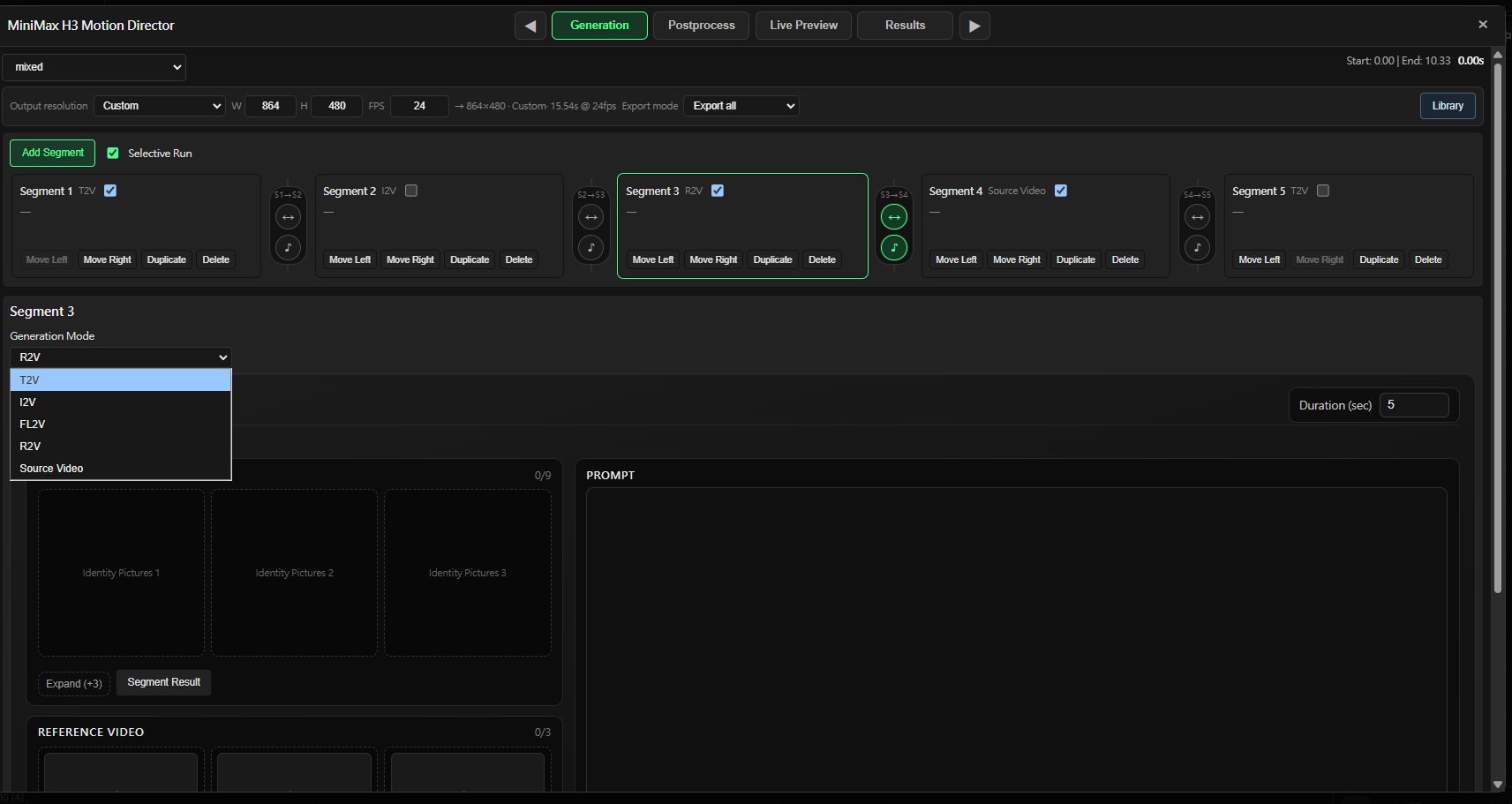This screenshot has width=1512, height=804.
Task: Toggle S4→S5 transition blend icon
Action: tap(1197, 217)
